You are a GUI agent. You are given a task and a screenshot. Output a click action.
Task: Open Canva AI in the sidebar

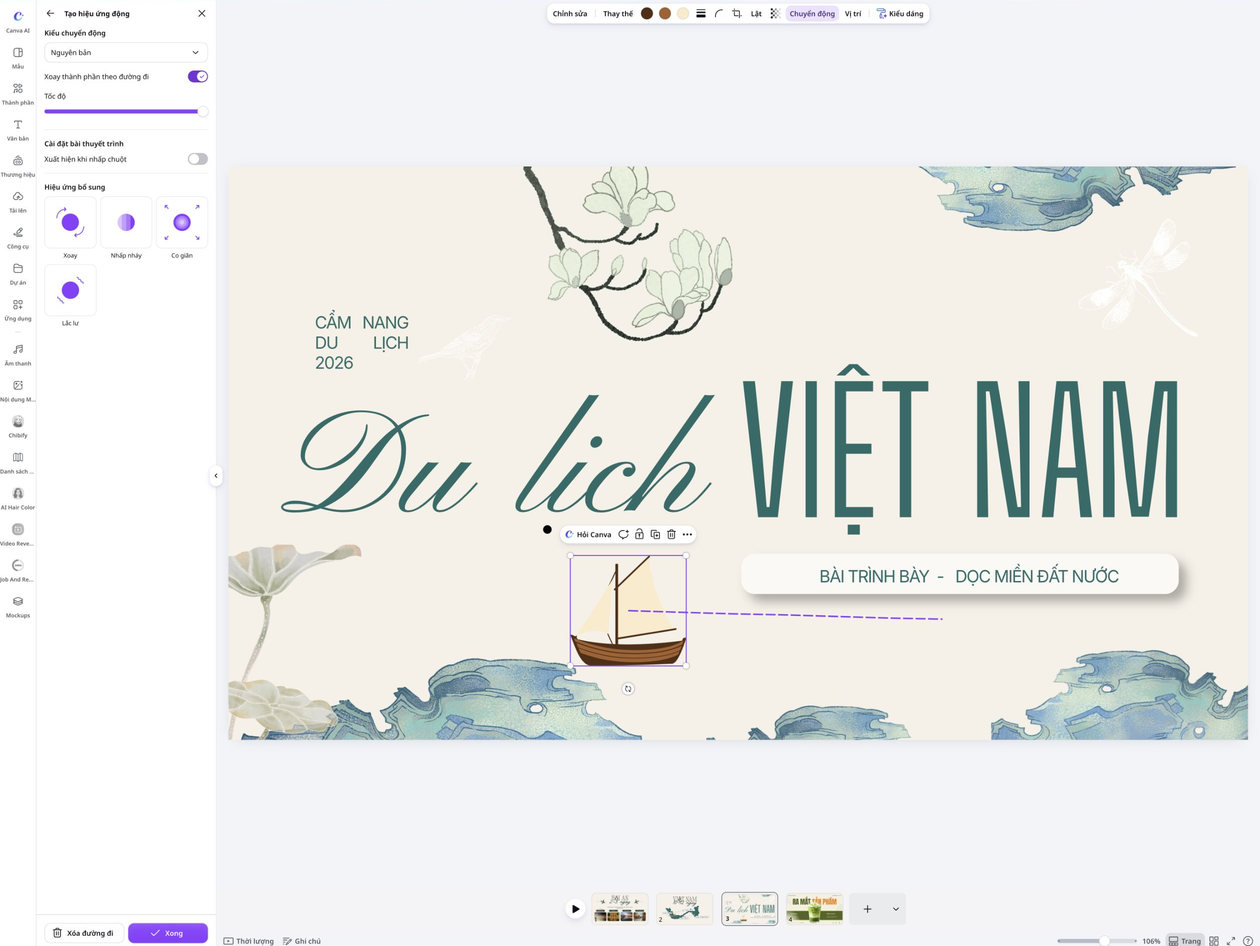click(18, 20)
